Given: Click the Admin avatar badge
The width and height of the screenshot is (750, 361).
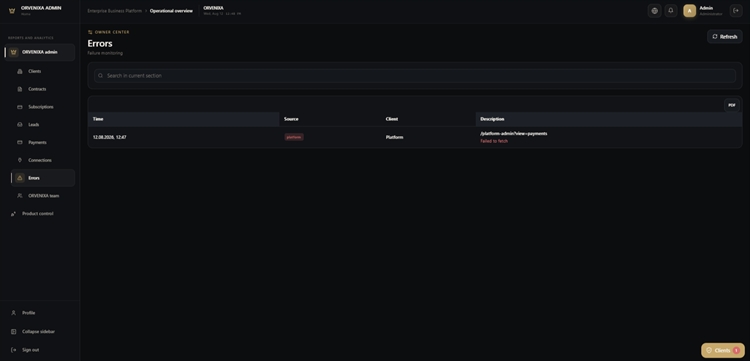Looking at the screenshot, I should pyautogui.click(x=689, y=11).
